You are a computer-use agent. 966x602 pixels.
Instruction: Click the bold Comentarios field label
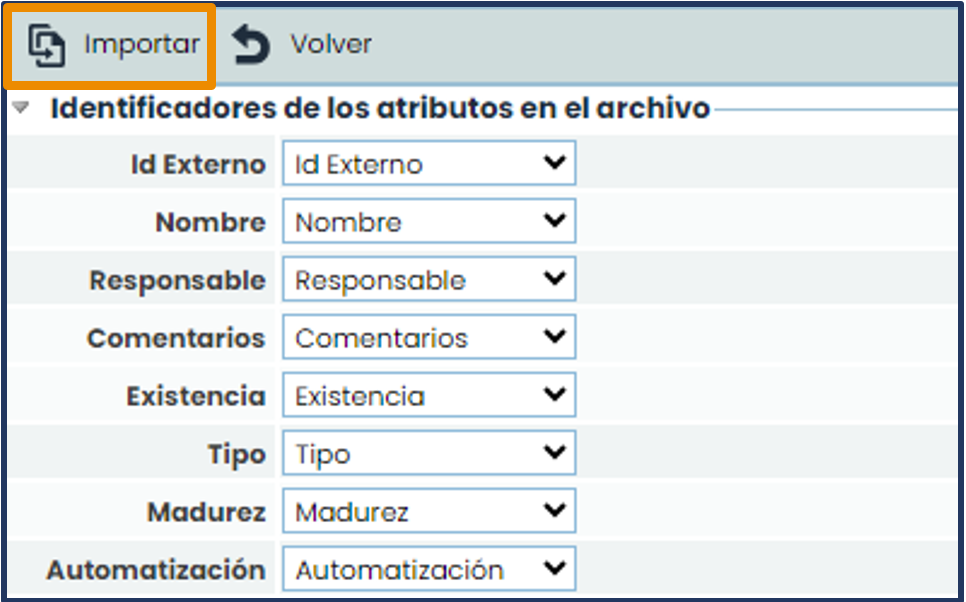(176, 339)
